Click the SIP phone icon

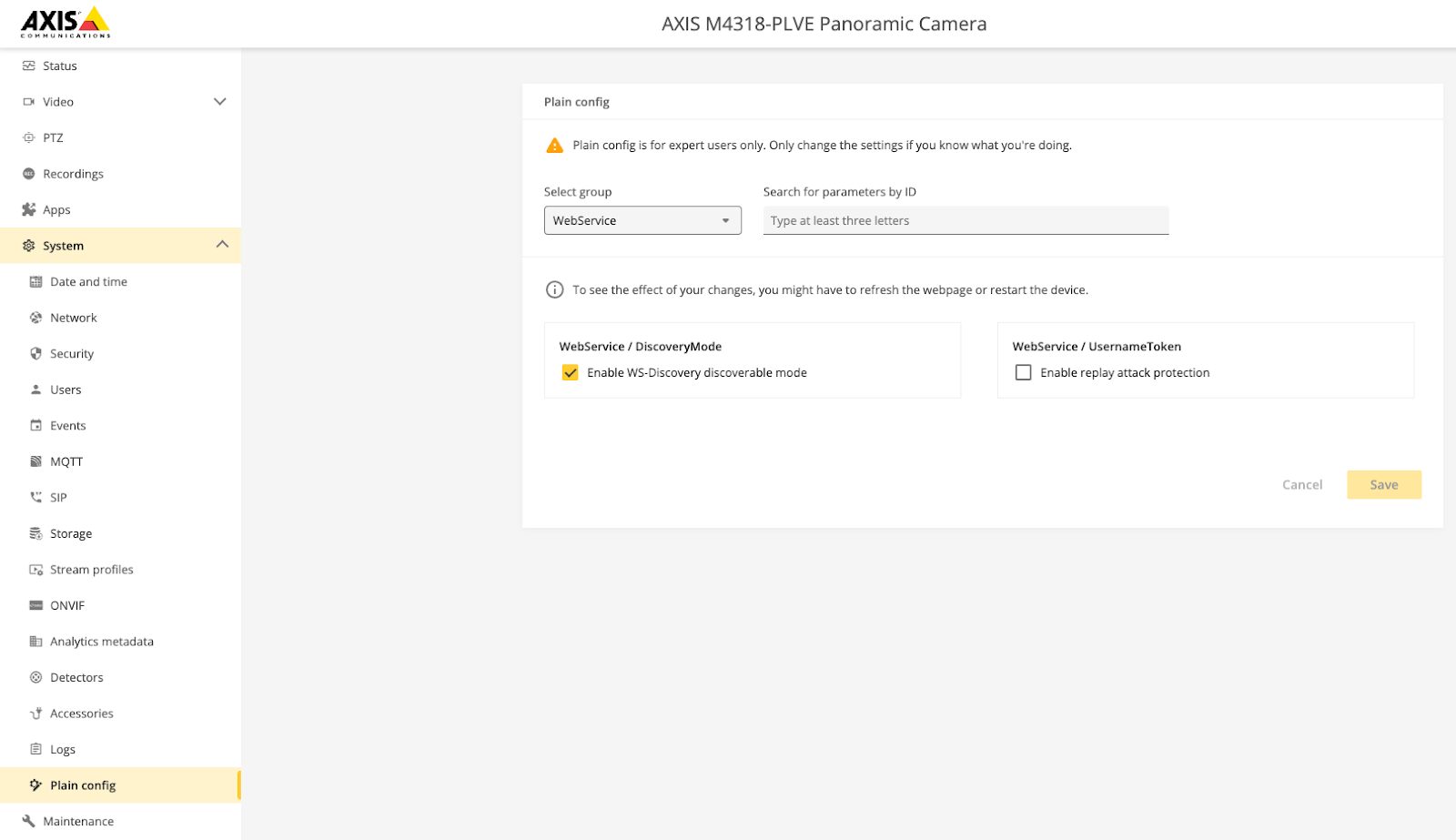click(x=36, y=497)
